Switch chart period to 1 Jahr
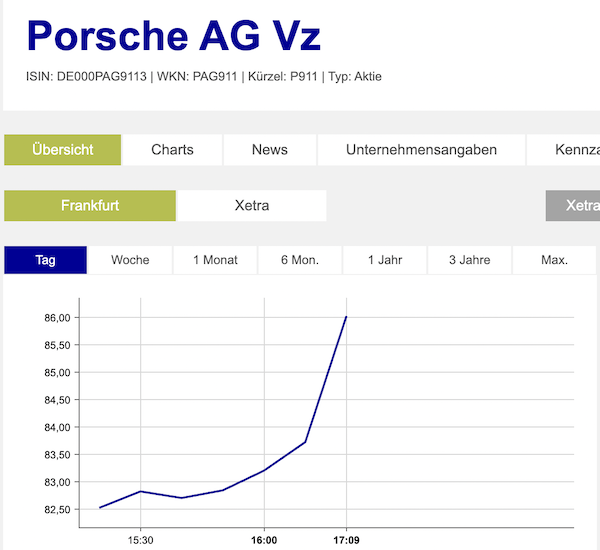The width and height of the screenshot is (600, 550). tap(385, 260)
